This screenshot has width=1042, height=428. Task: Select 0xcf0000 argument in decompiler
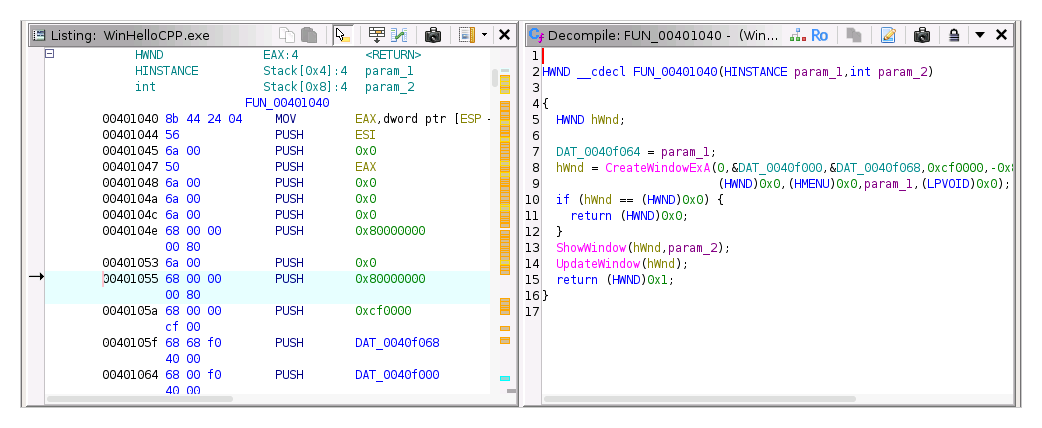point(955,167)
